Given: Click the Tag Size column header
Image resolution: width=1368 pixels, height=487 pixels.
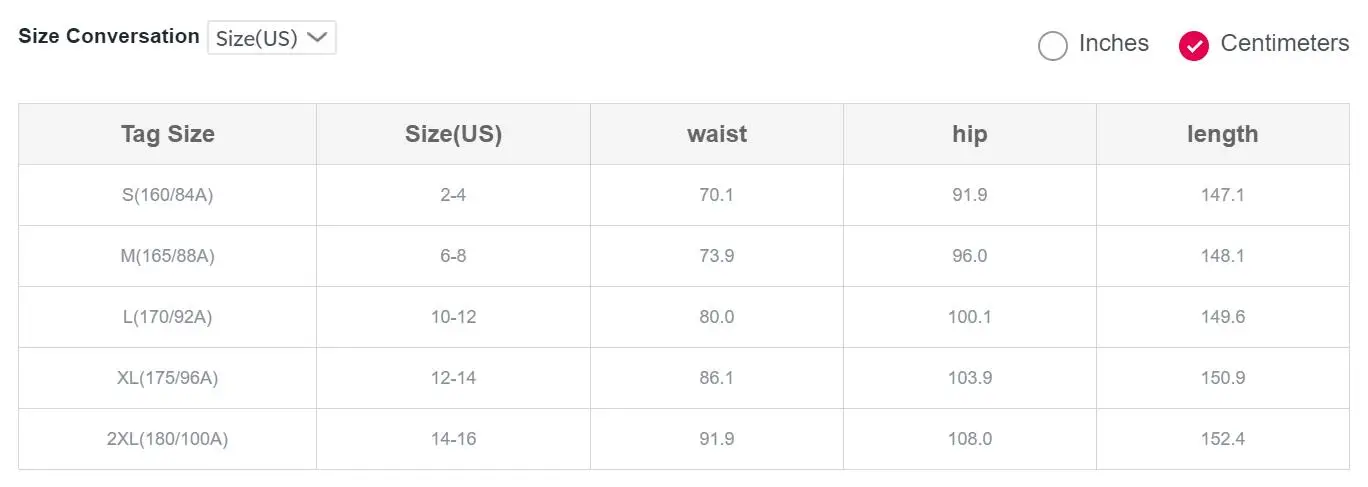Looking at the screenshot, I should coord(168,134).
